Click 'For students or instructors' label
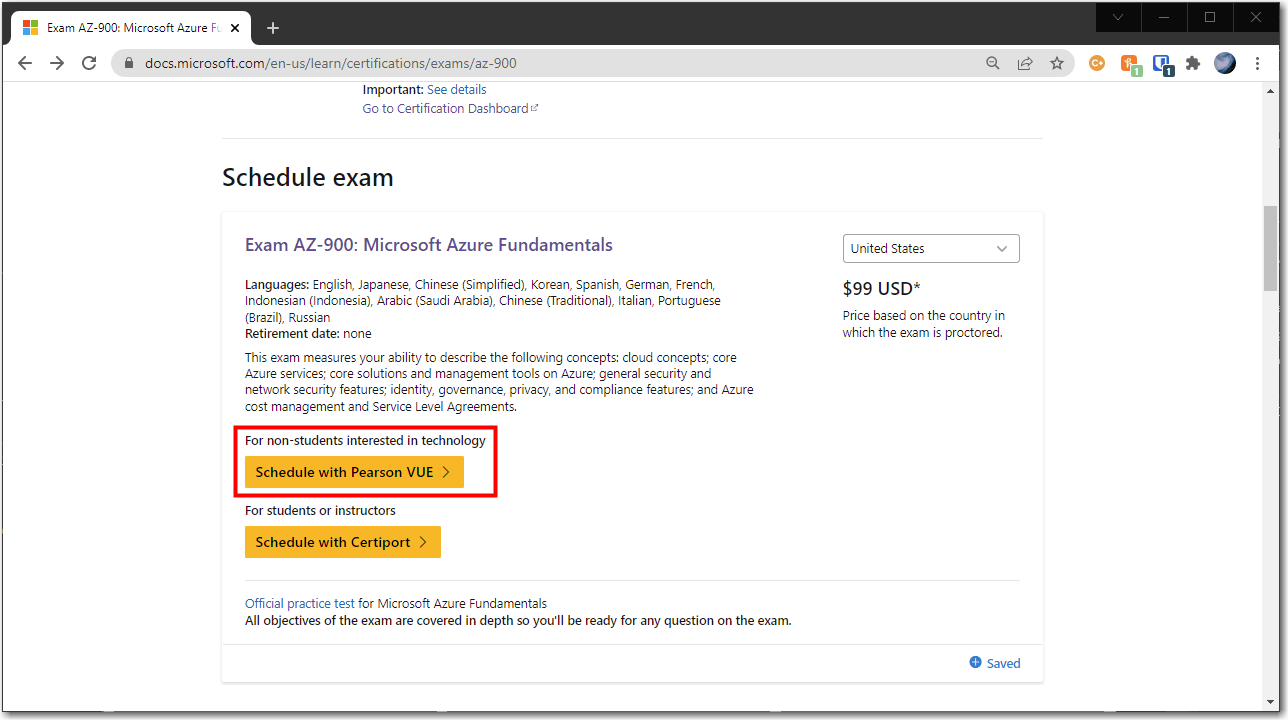1288x720 pixels. point(320,510)
